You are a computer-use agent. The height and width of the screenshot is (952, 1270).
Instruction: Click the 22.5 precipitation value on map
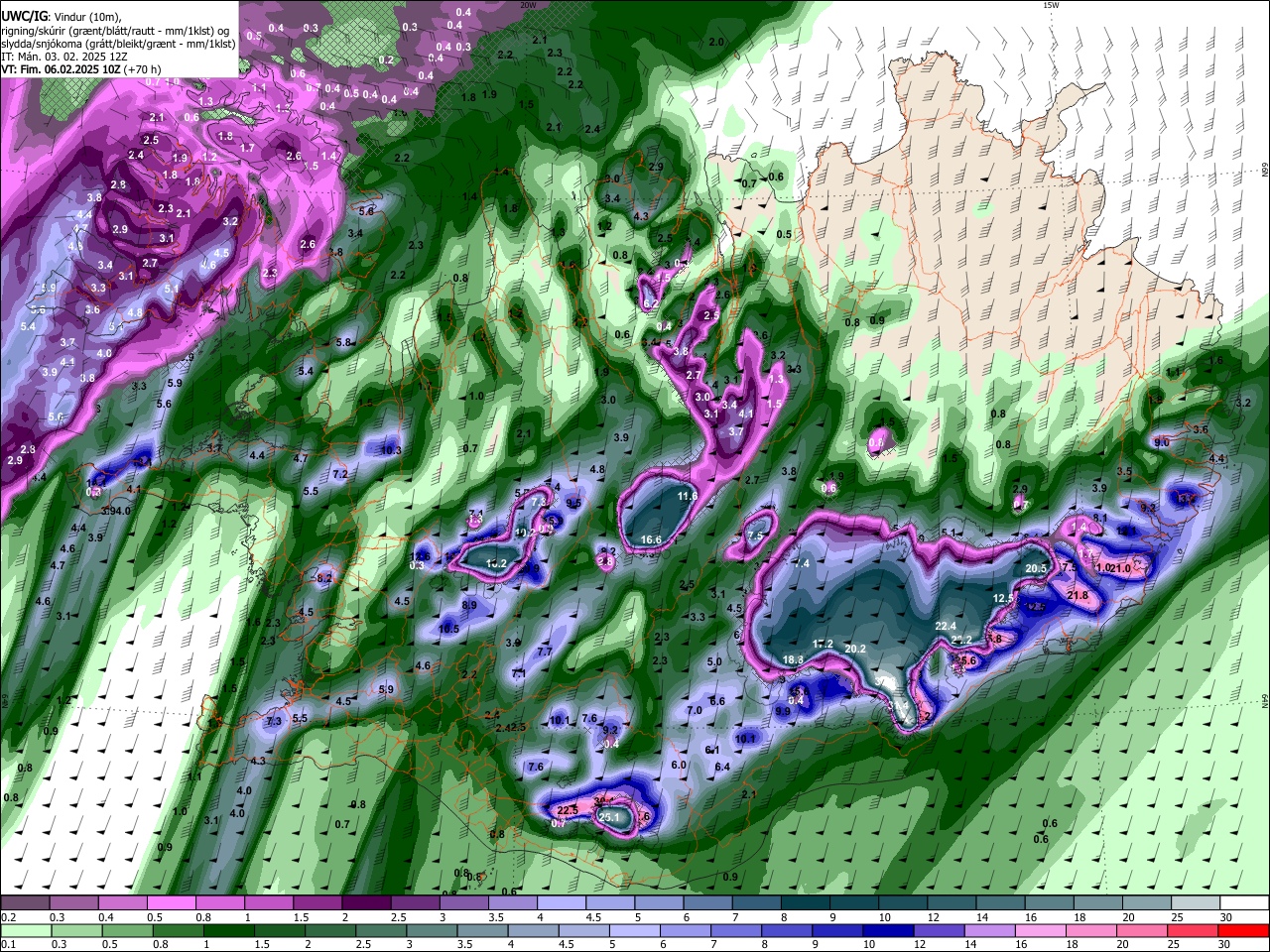(568, 810)
